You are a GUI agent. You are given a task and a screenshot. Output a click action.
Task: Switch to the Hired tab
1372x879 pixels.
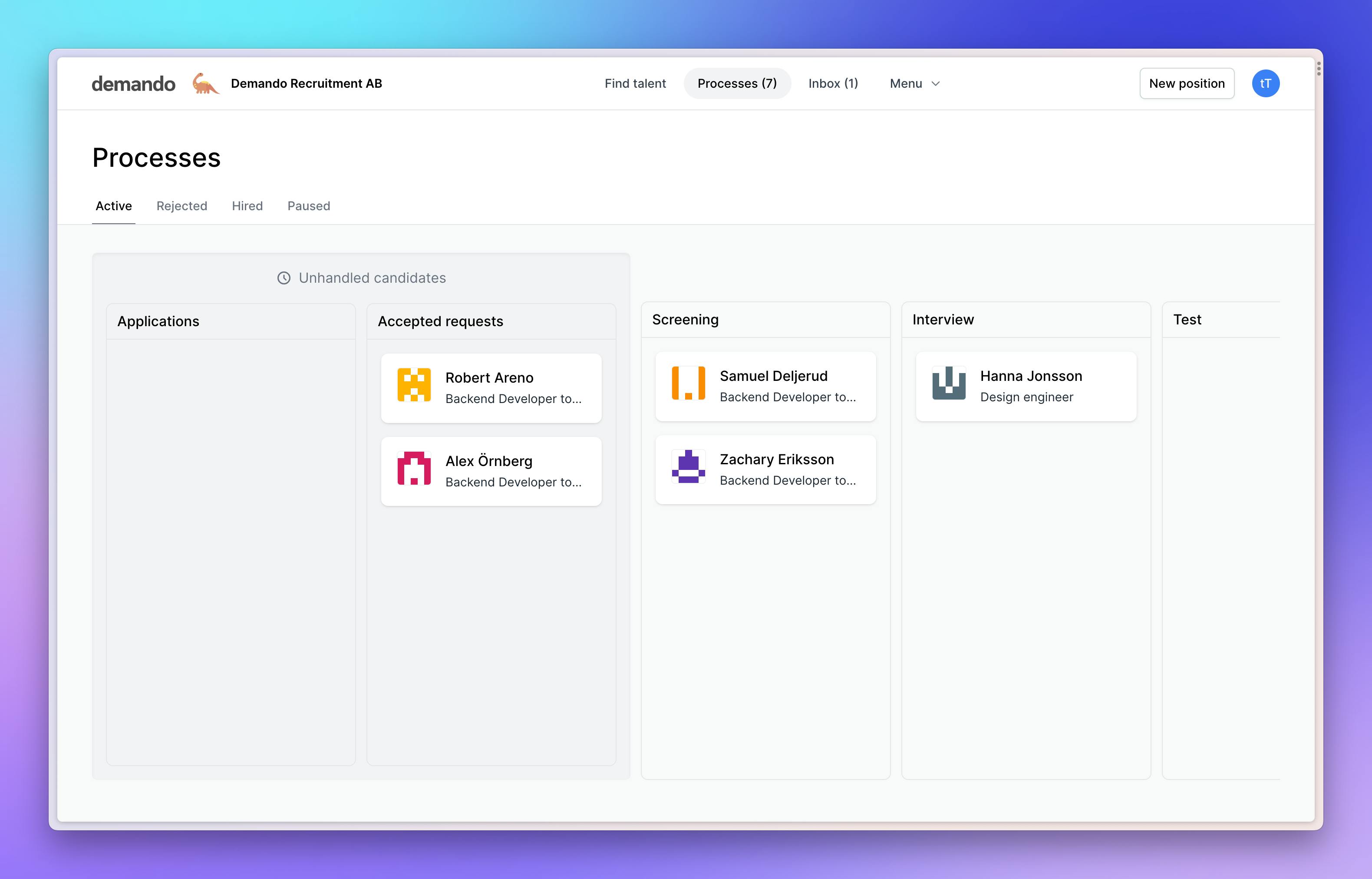[x=247, y=206]
